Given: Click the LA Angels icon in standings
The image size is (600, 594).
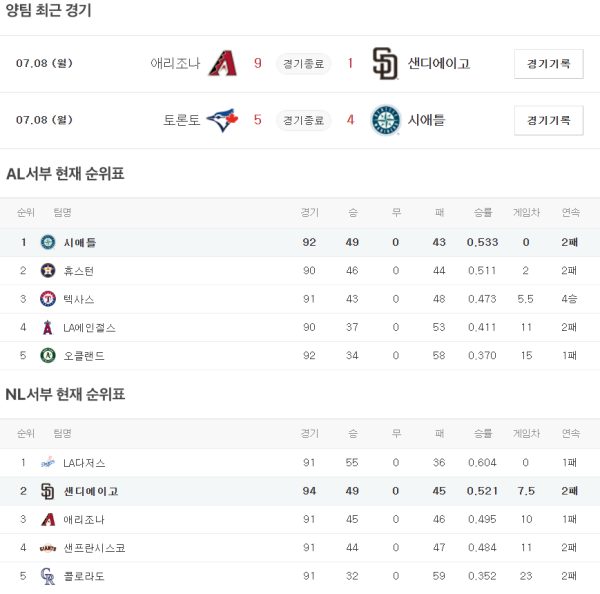Looking at the screenshot, I should pyautogui.click(x=47, y=327).
